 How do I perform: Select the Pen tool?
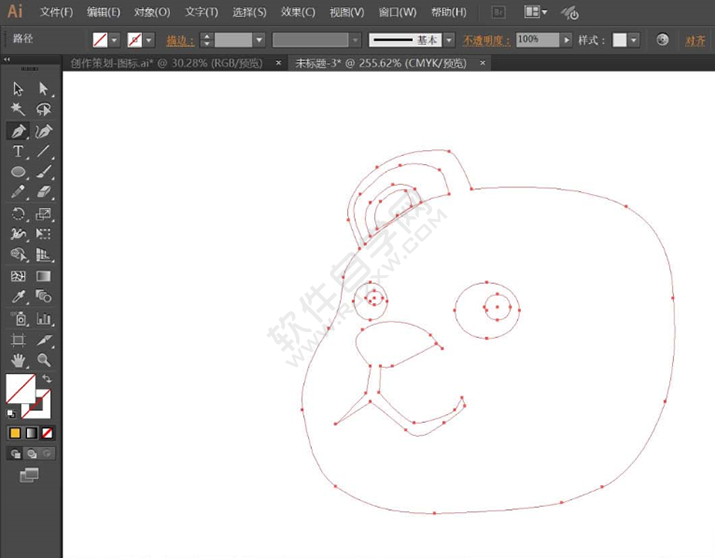tap(18, 131)
